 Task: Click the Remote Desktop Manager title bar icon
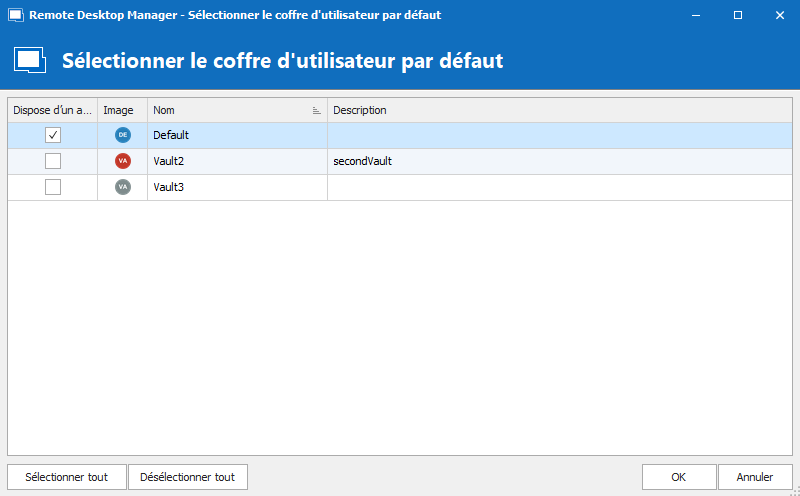point(15,16)
